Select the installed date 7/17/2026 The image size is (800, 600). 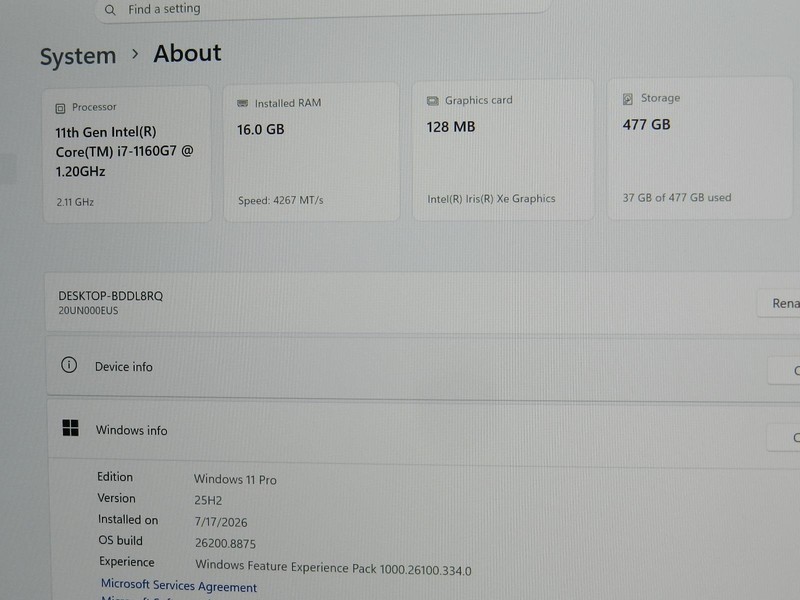[x=221, y=522]
